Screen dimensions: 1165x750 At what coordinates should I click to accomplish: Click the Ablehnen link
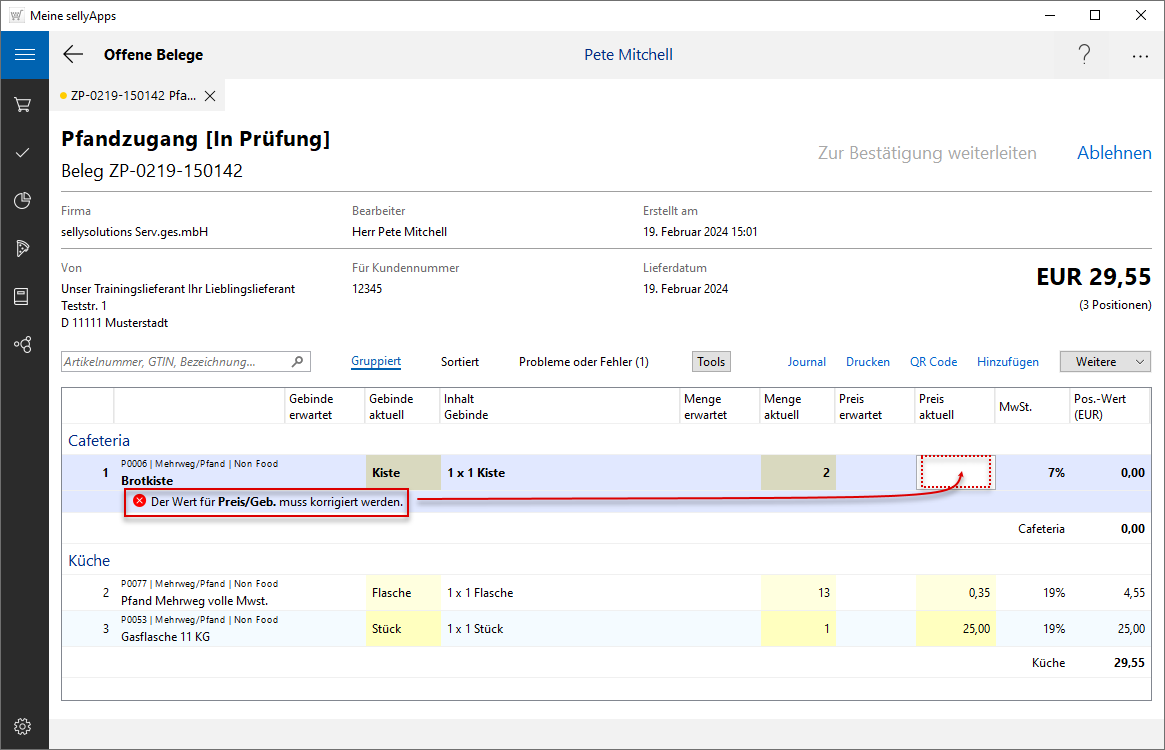[1114, 153]
